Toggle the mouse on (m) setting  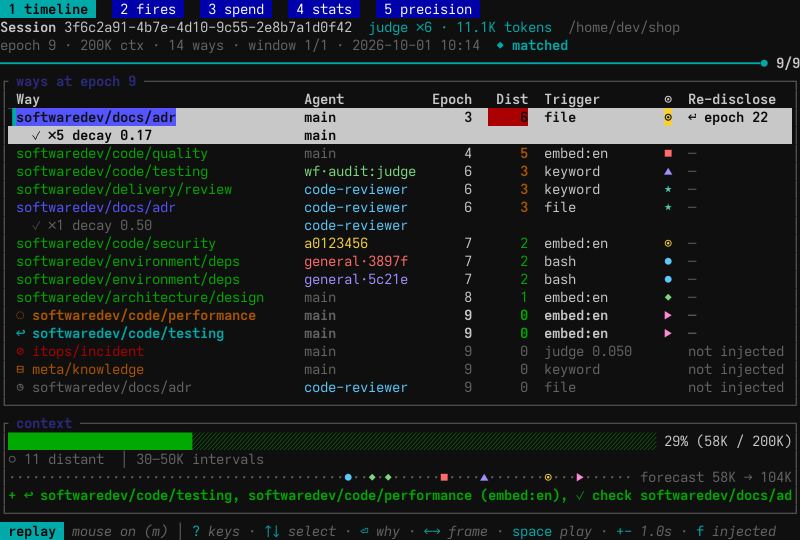coord(119,531)
